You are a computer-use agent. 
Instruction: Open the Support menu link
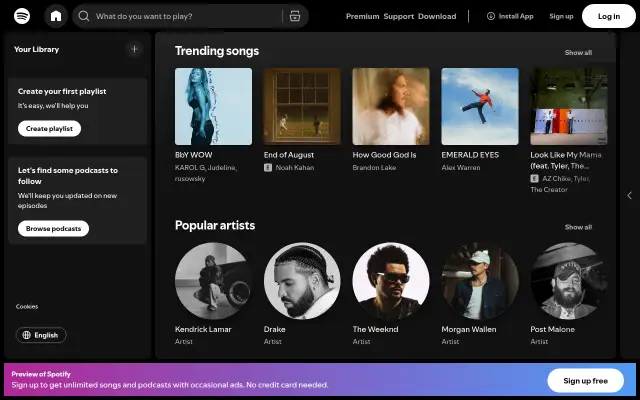coord(399,16)
